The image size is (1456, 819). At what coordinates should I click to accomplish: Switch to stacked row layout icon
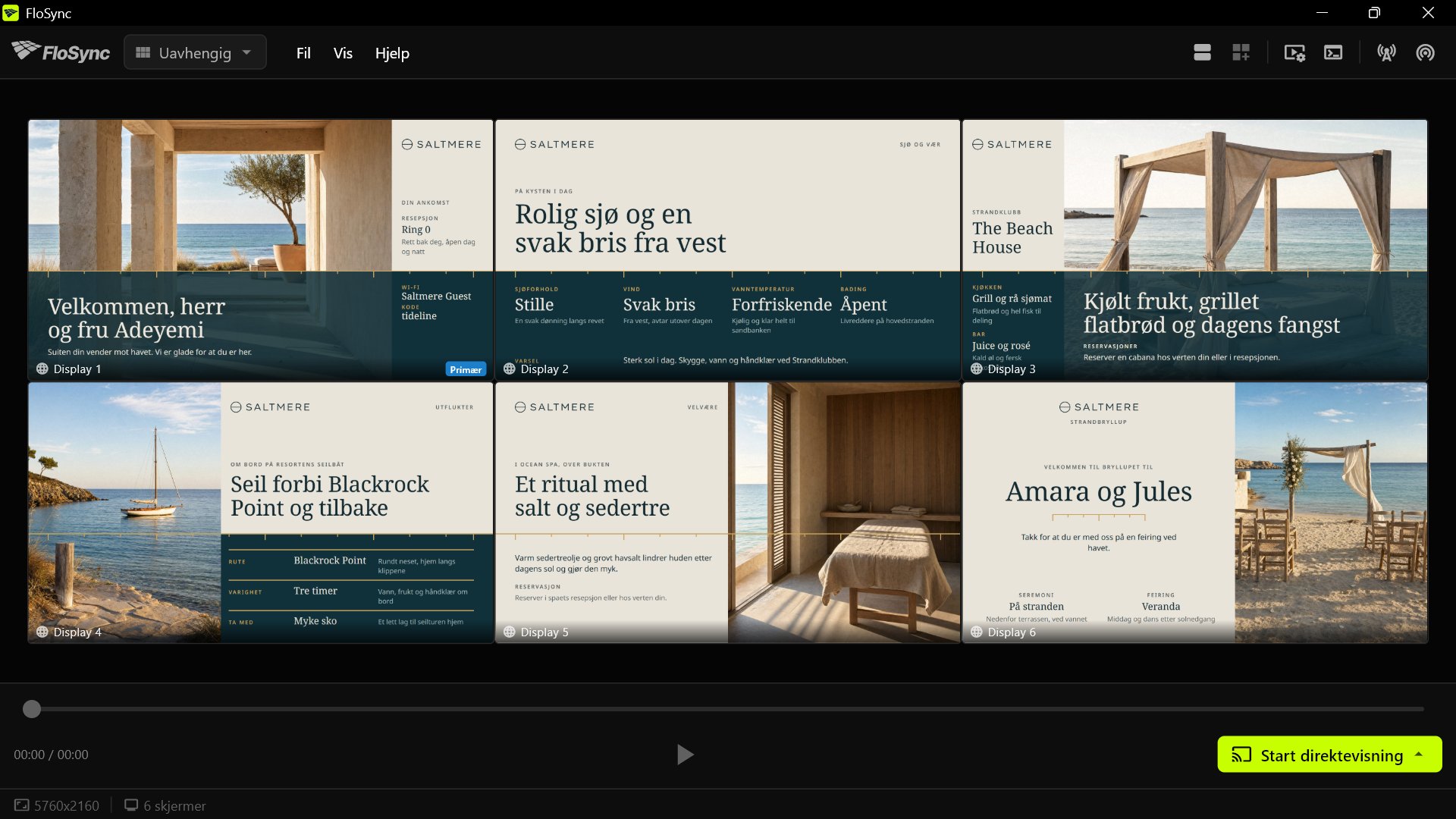click(x=1202, y=52)
